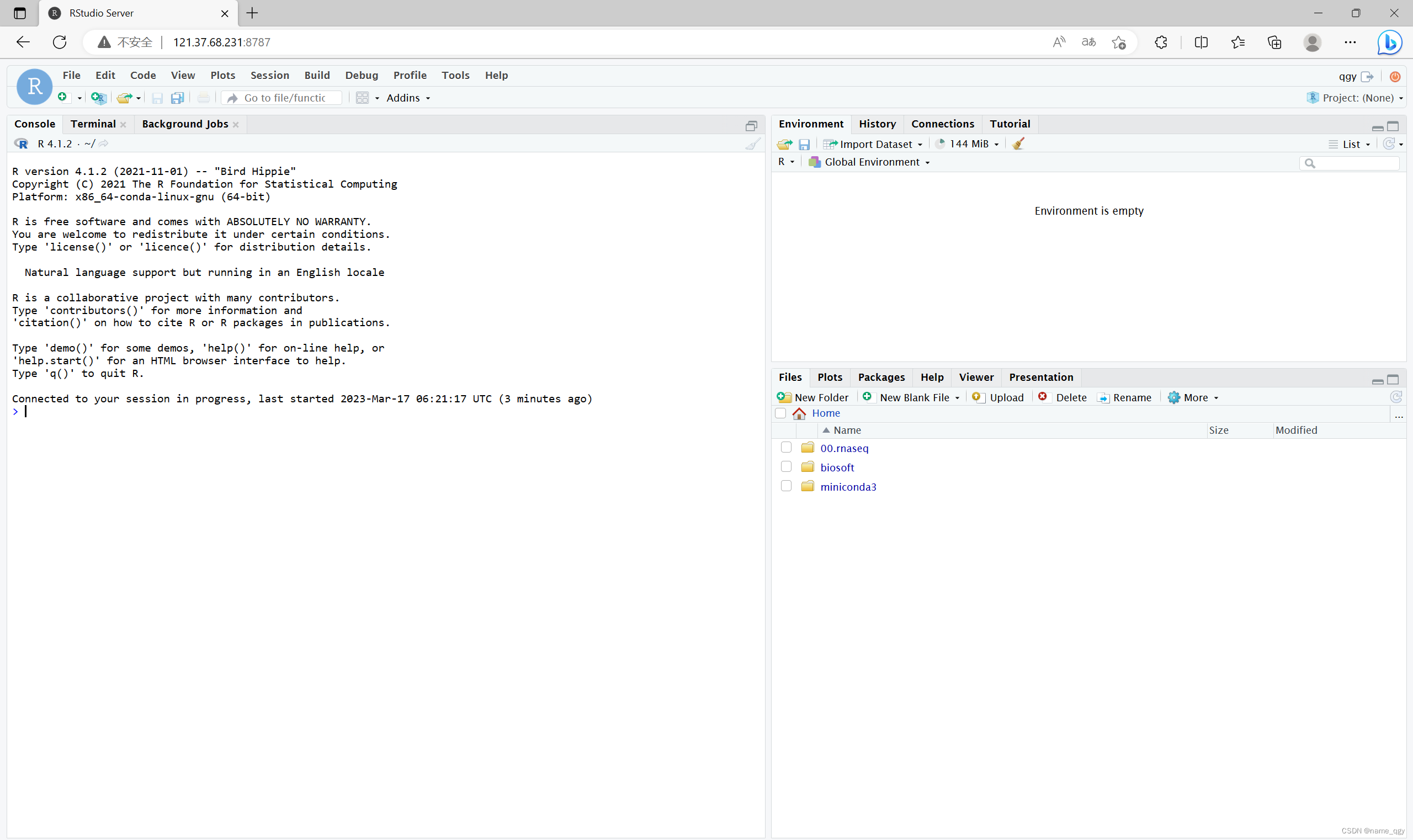Open recent files dropdown arrow

(x=138, y=98)
